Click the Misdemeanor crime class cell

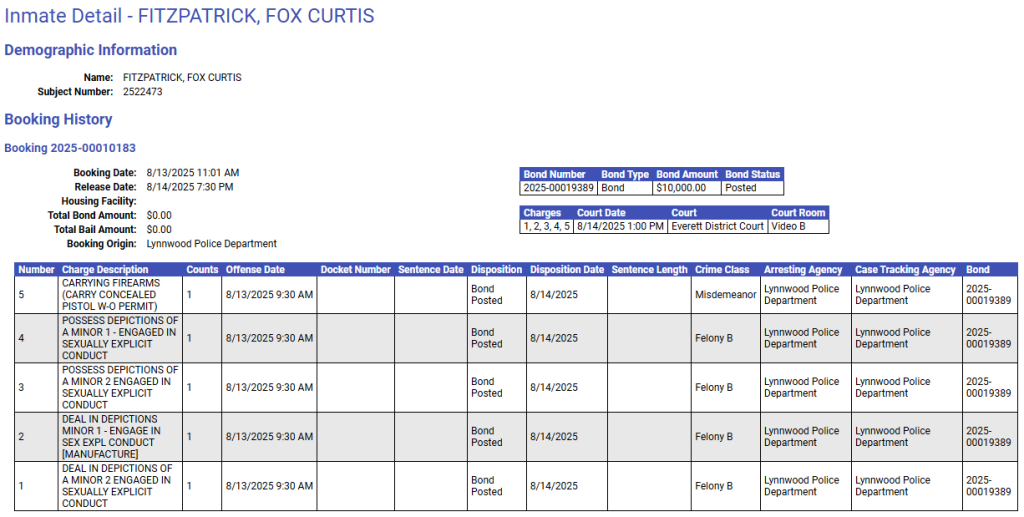pyautogui.click(x=725, y=295)
